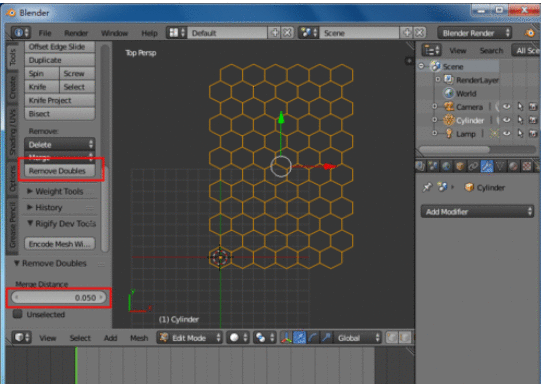Toggle Cylinder selectability cursor icon

click(521, 120)
